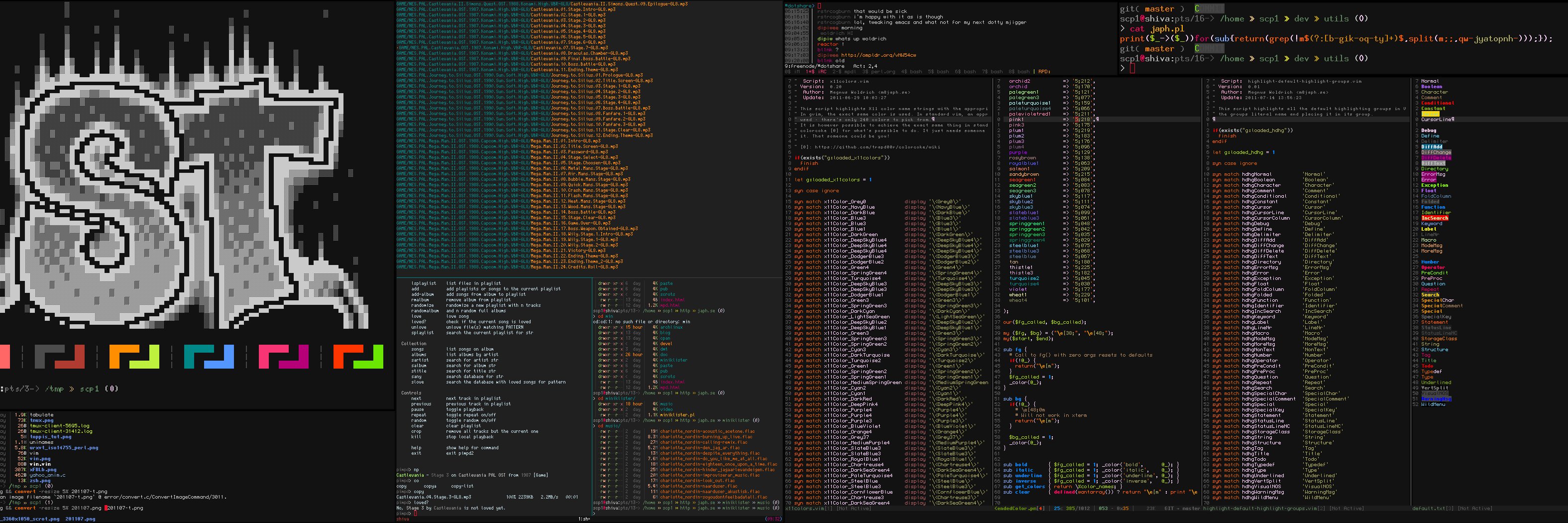This screenshot has height=523, width=1568.
Task: Click the '(09:32)' clock in middle status bar
Action: click(773, 520)
